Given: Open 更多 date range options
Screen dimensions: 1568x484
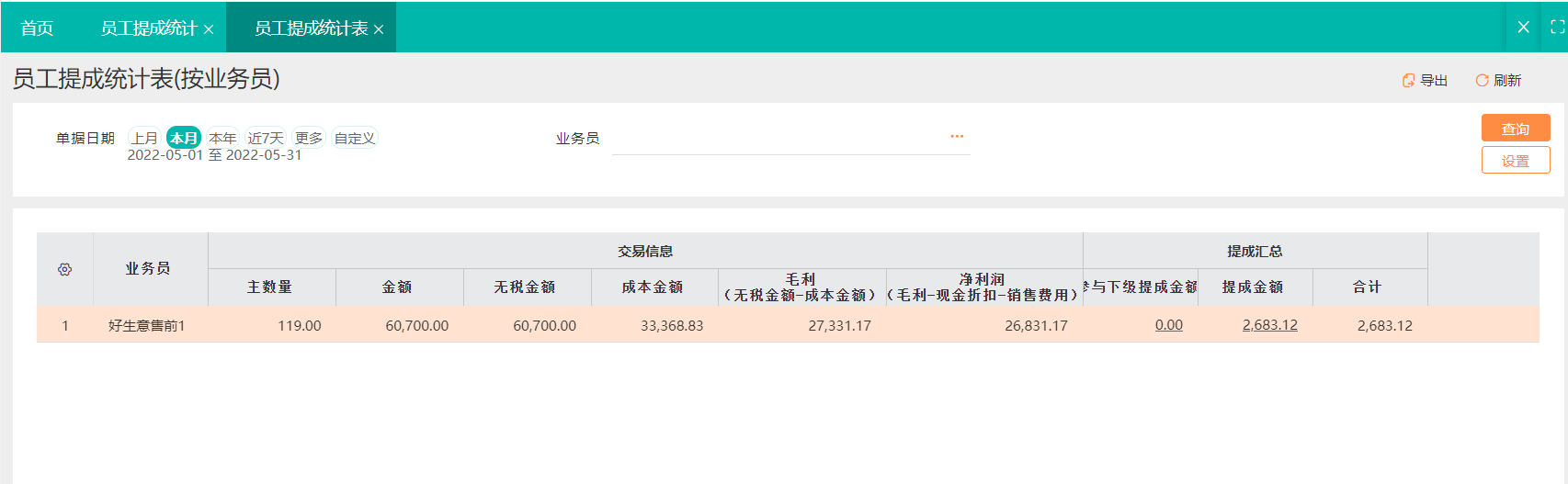Looking at the screenshot, I should pos(309,138).
